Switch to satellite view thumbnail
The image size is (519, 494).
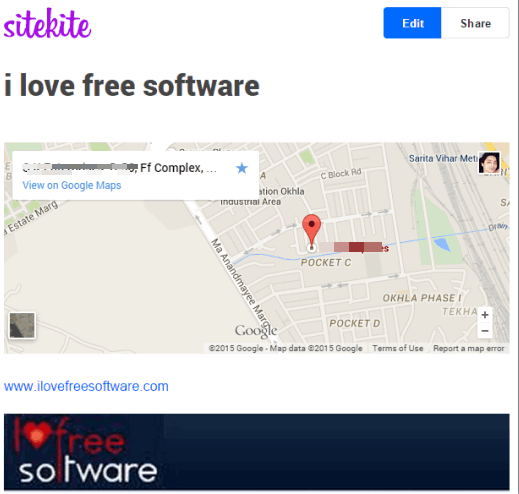point(22,325)
